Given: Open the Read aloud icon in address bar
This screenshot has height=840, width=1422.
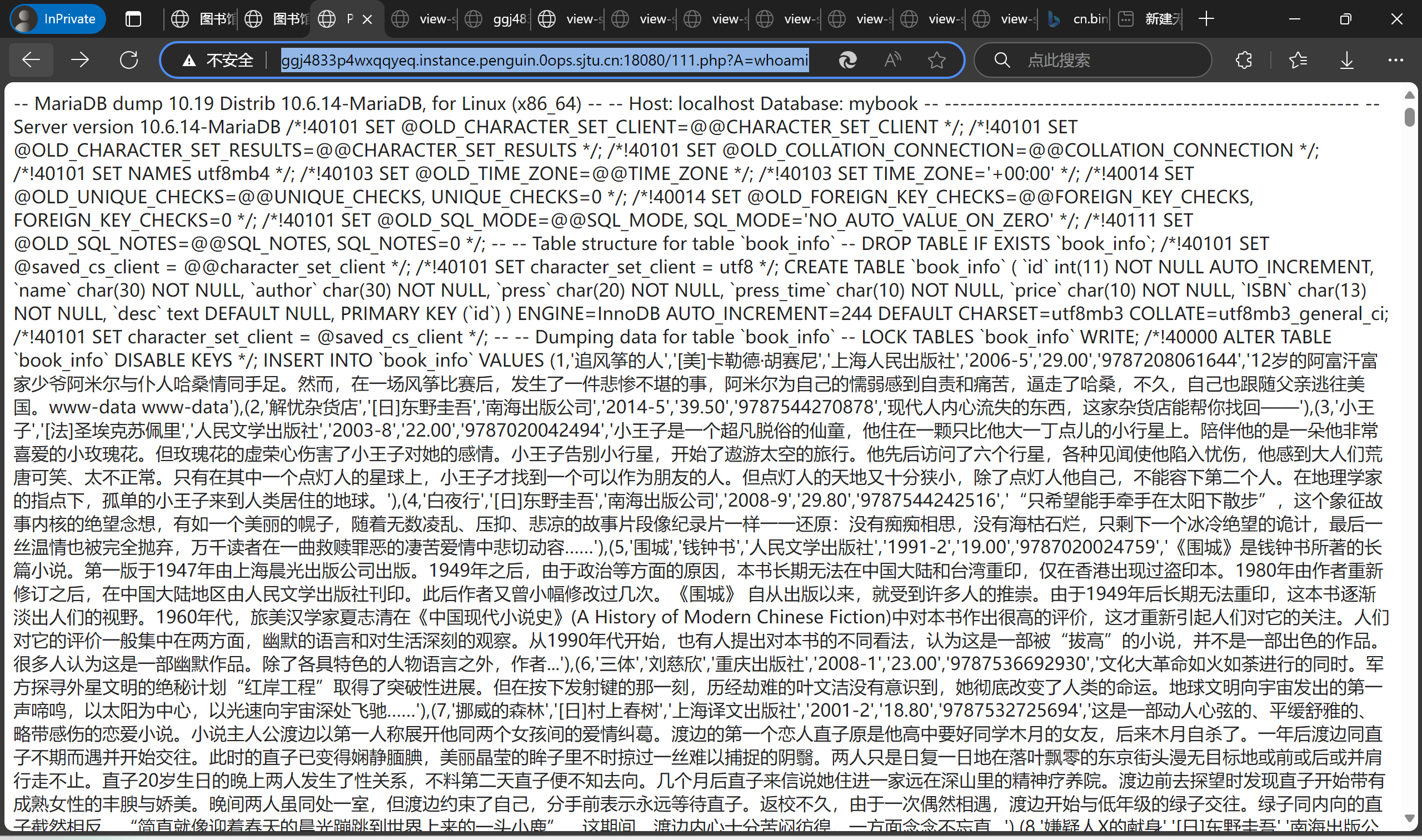Looking at the screenshot, I should pos(892,59).
